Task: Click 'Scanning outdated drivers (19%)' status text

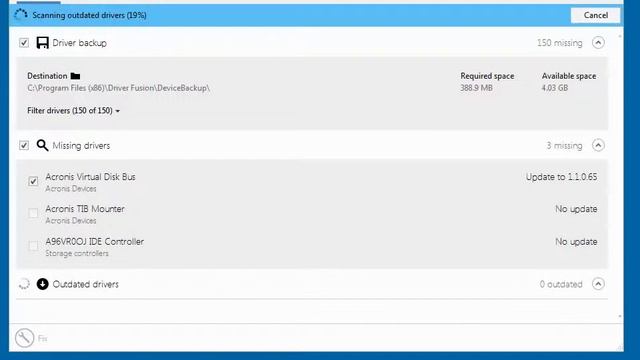Action: coord(89,15)
